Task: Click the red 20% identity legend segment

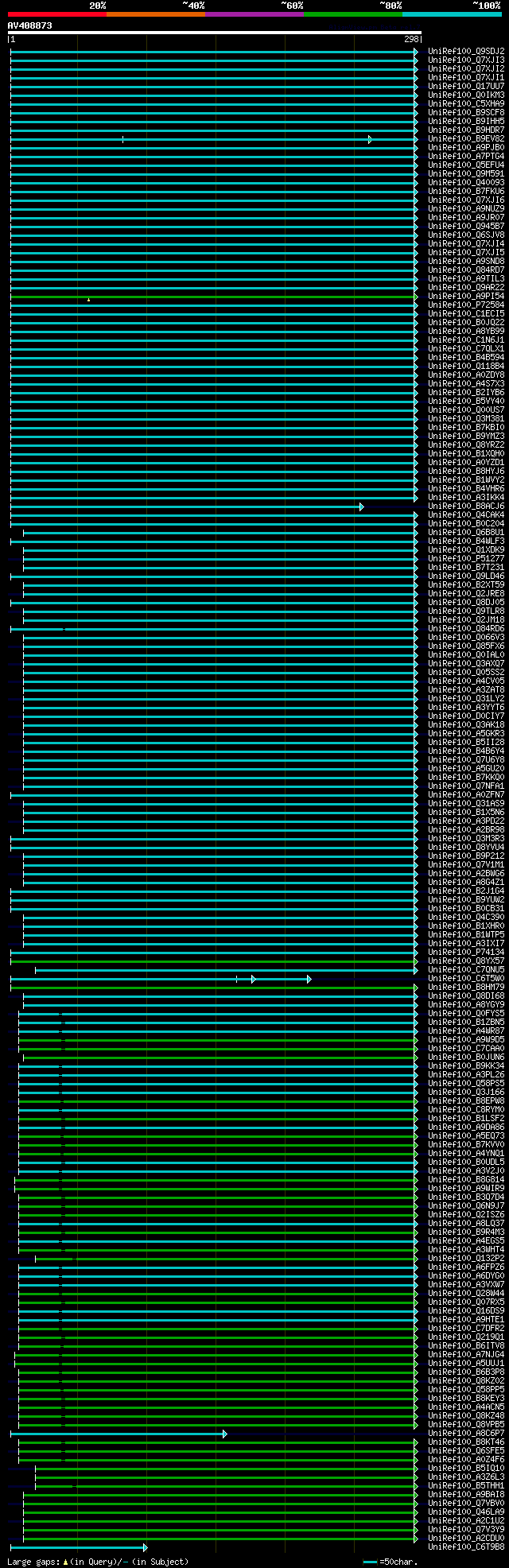Action: pos(57,14)
